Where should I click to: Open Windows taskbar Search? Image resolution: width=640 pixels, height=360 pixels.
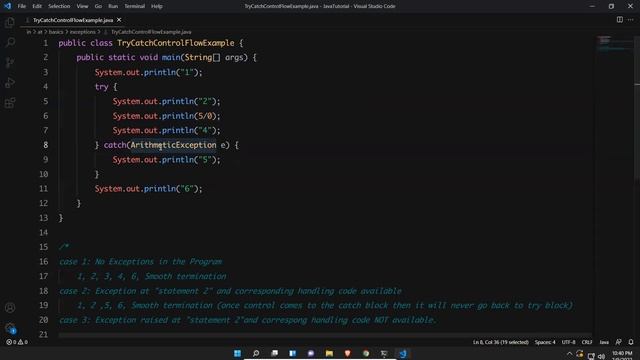pos(256,353)
